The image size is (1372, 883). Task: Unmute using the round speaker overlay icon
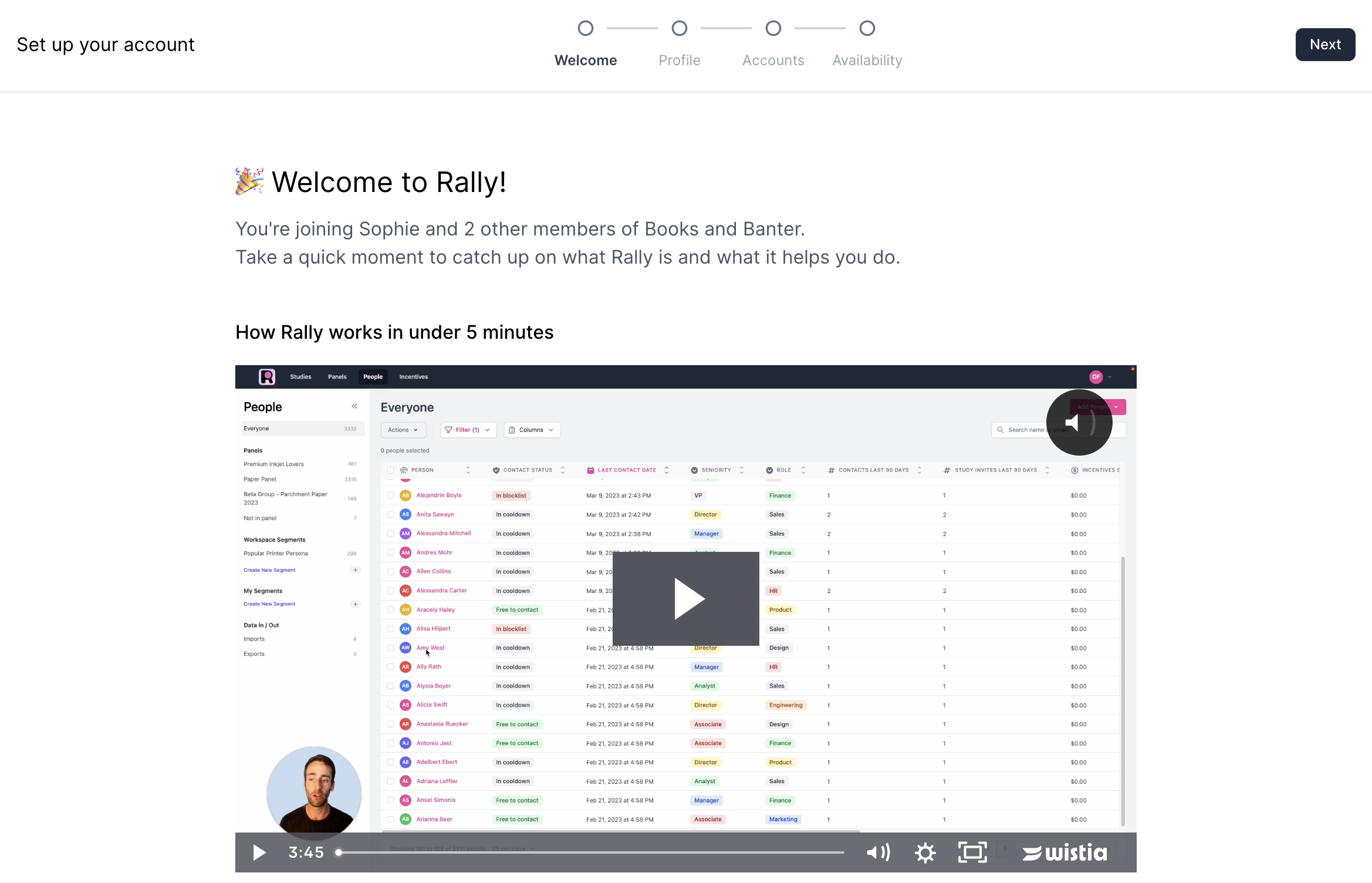[x=1079, y=423]
